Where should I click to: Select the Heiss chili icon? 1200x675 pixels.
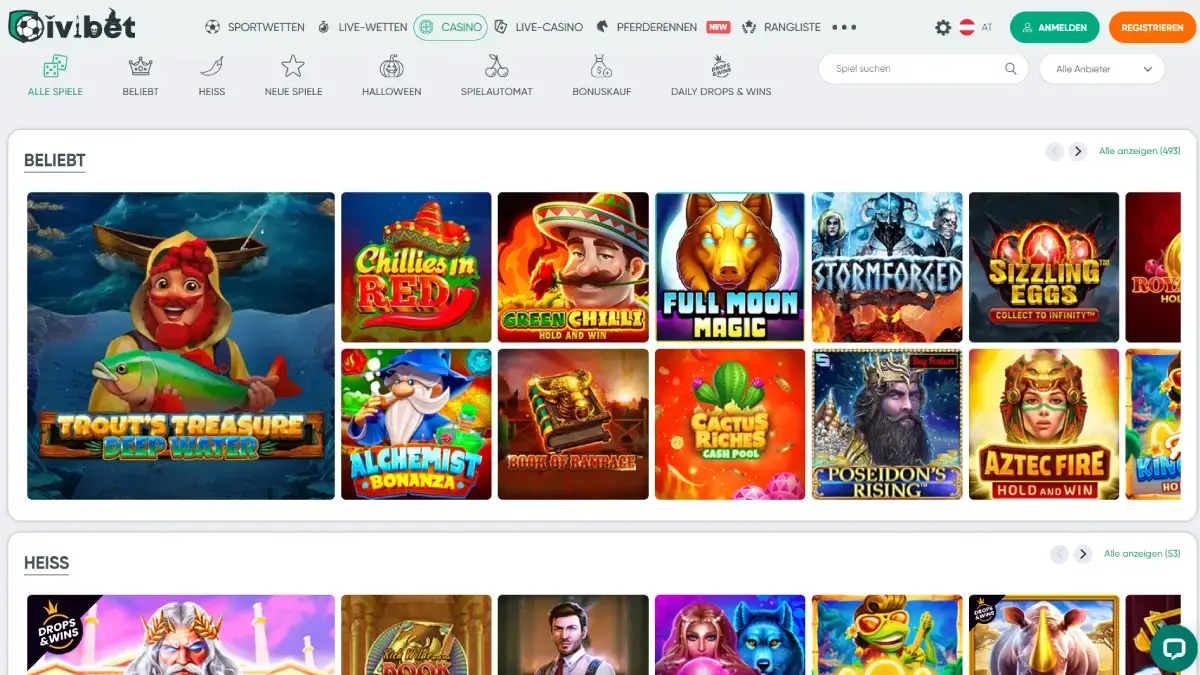pyautogui.click(x=212, y=68)
